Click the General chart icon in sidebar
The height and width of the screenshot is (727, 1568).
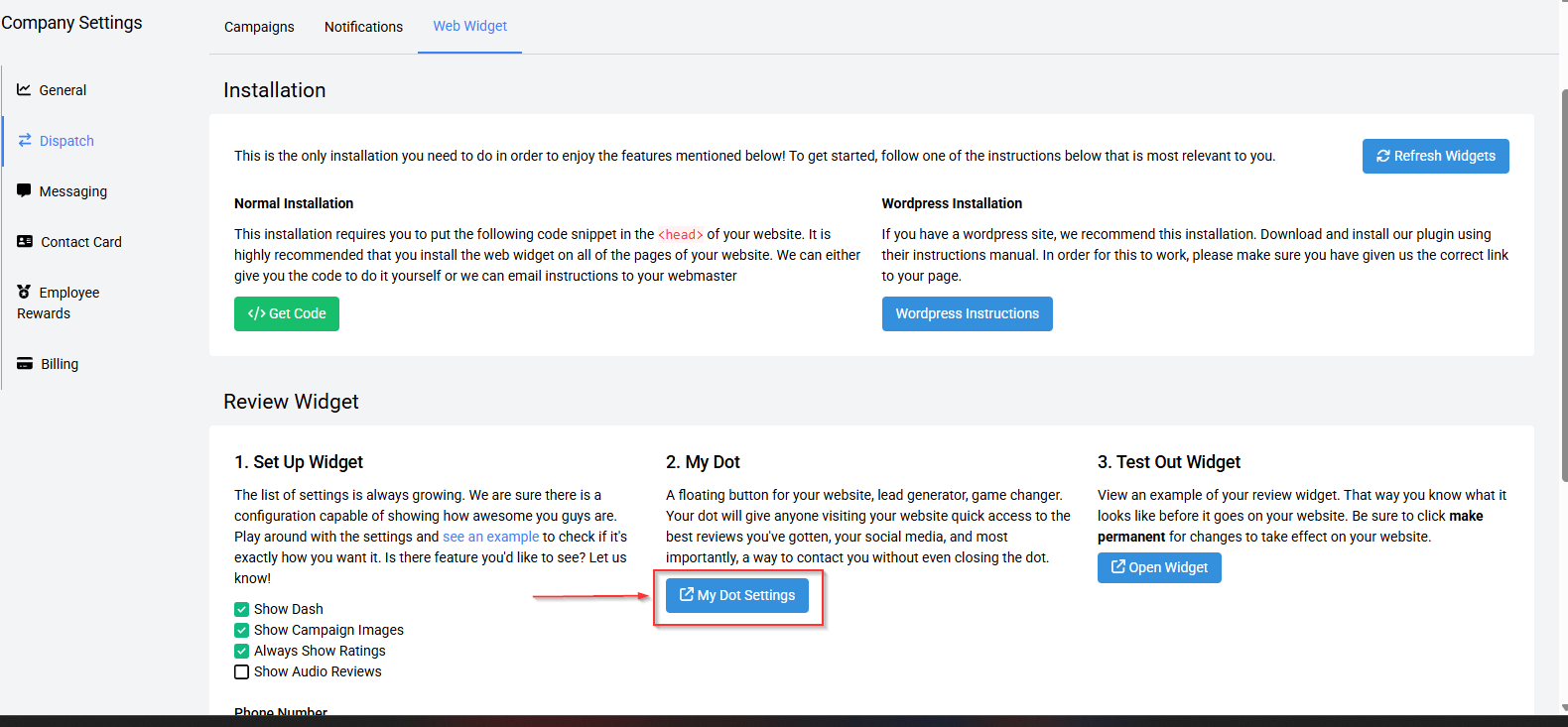point(24,89)
